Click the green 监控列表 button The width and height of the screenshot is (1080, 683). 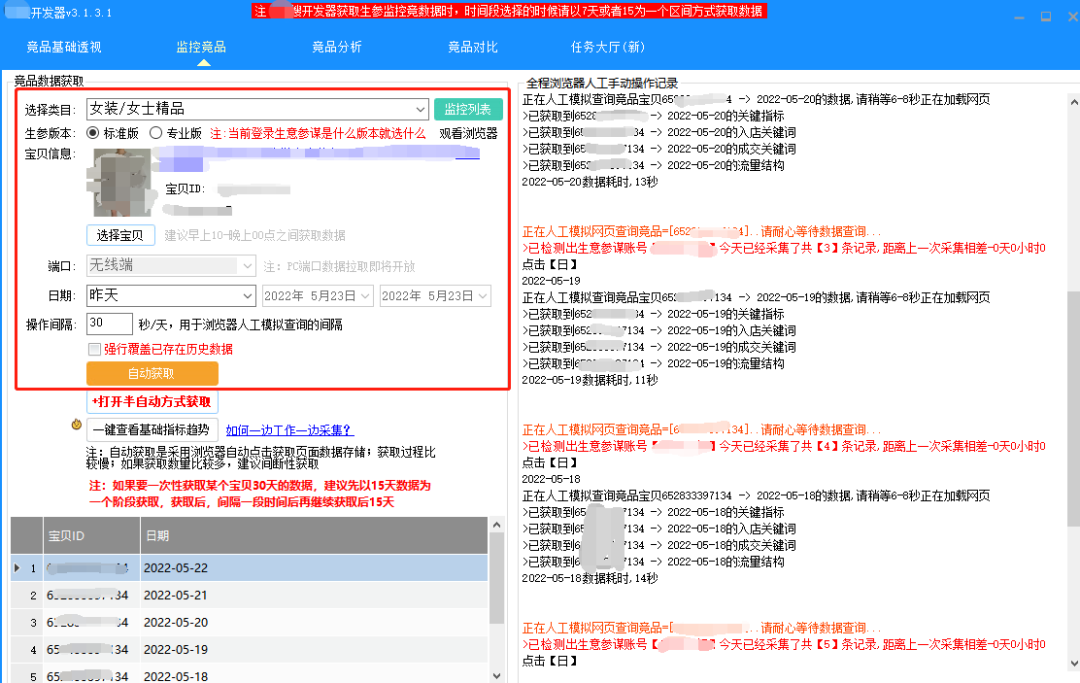coord(468,109)
